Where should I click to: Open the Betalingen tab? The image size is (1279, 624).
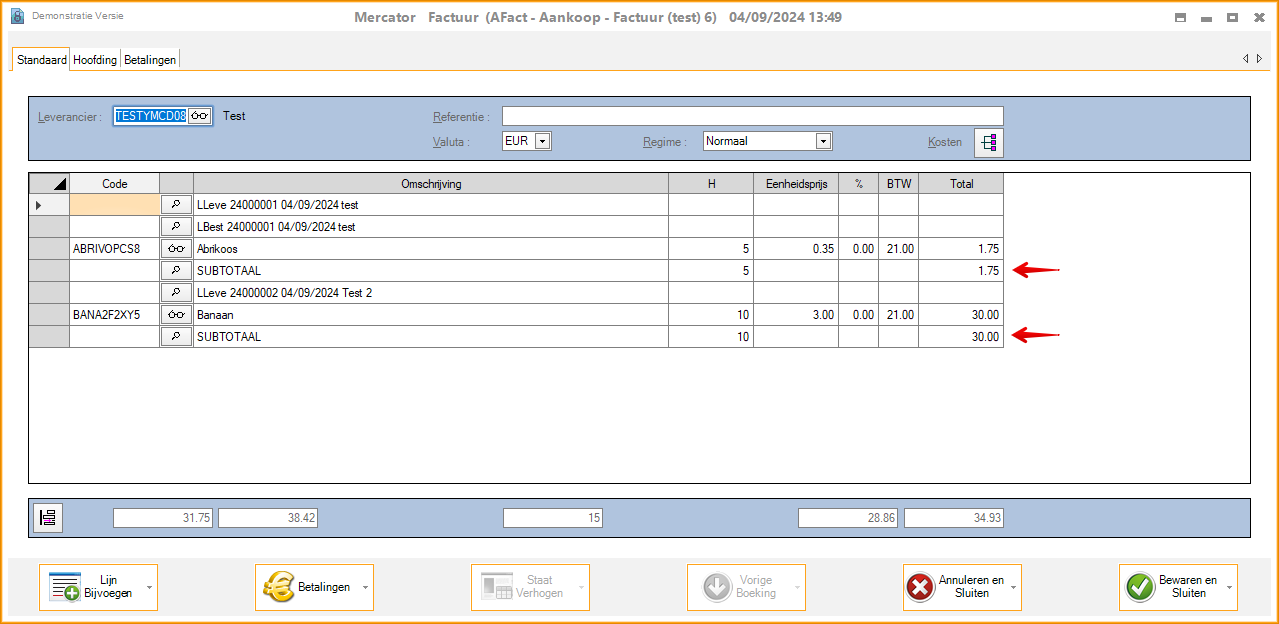coord(150,60)
